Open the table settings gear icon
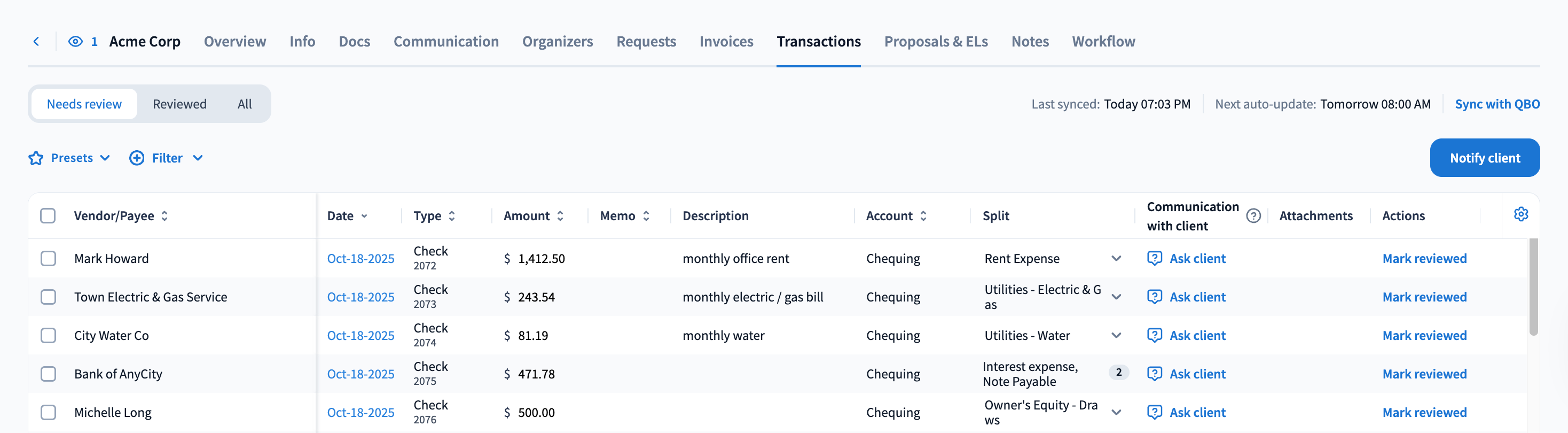Image resolution: width=1568 pixels, height=433 pixels. [x=1520, y=214]
